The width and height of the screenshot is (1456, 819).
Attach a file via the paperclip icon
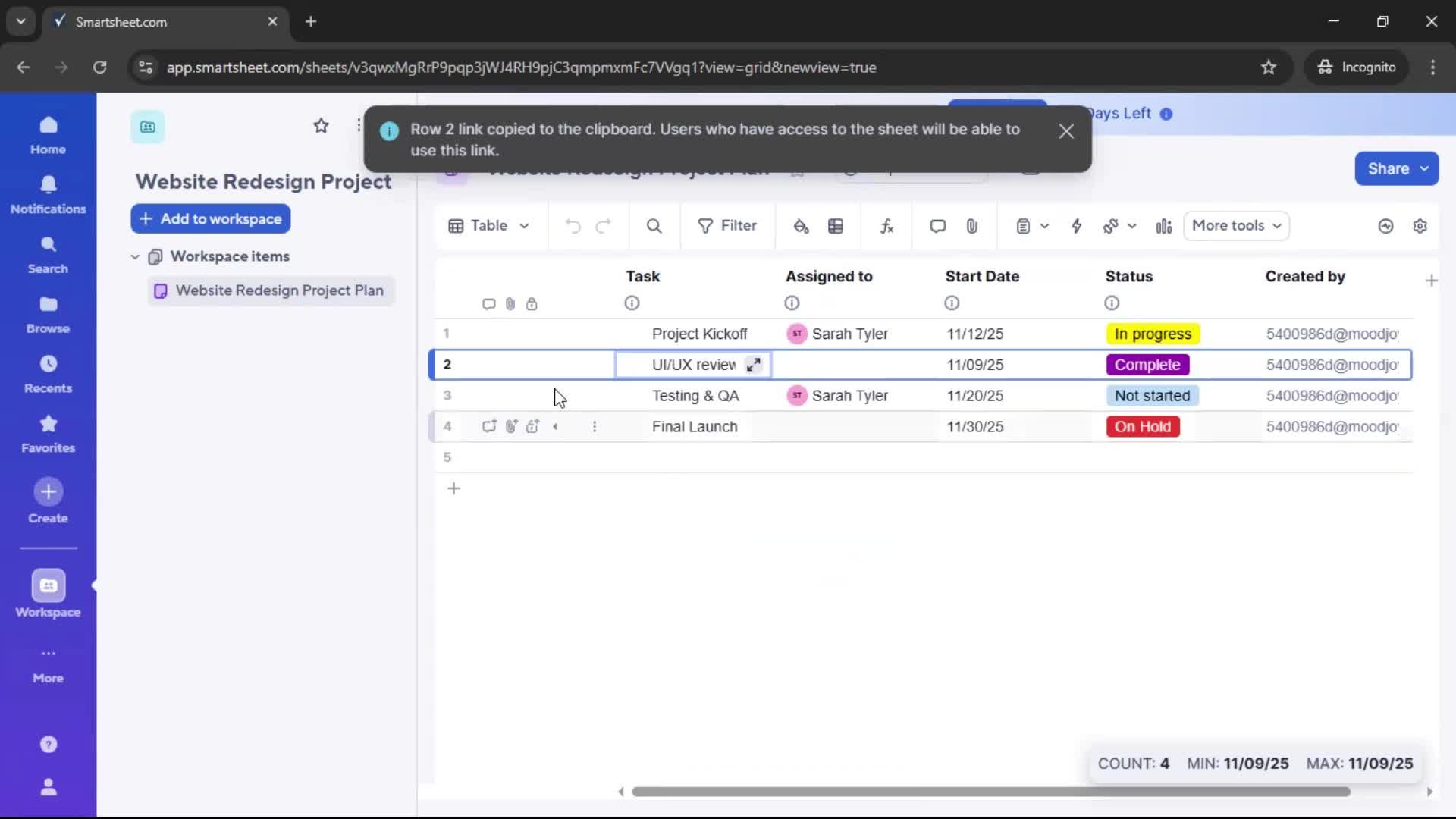(x=973, y=226)
